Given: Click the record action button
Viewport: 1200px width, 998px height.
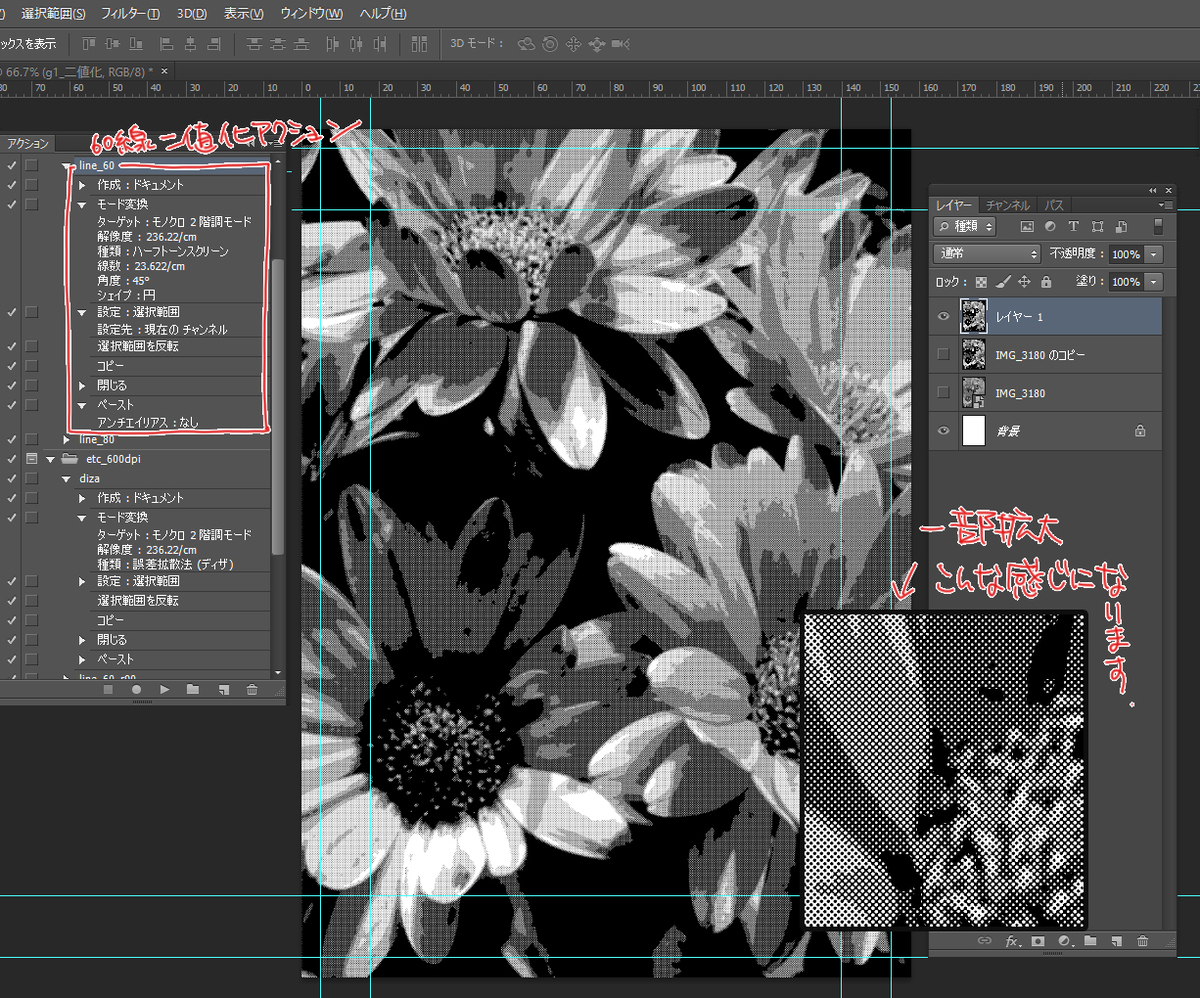Looking at the screenshot, I should point(136,689).
